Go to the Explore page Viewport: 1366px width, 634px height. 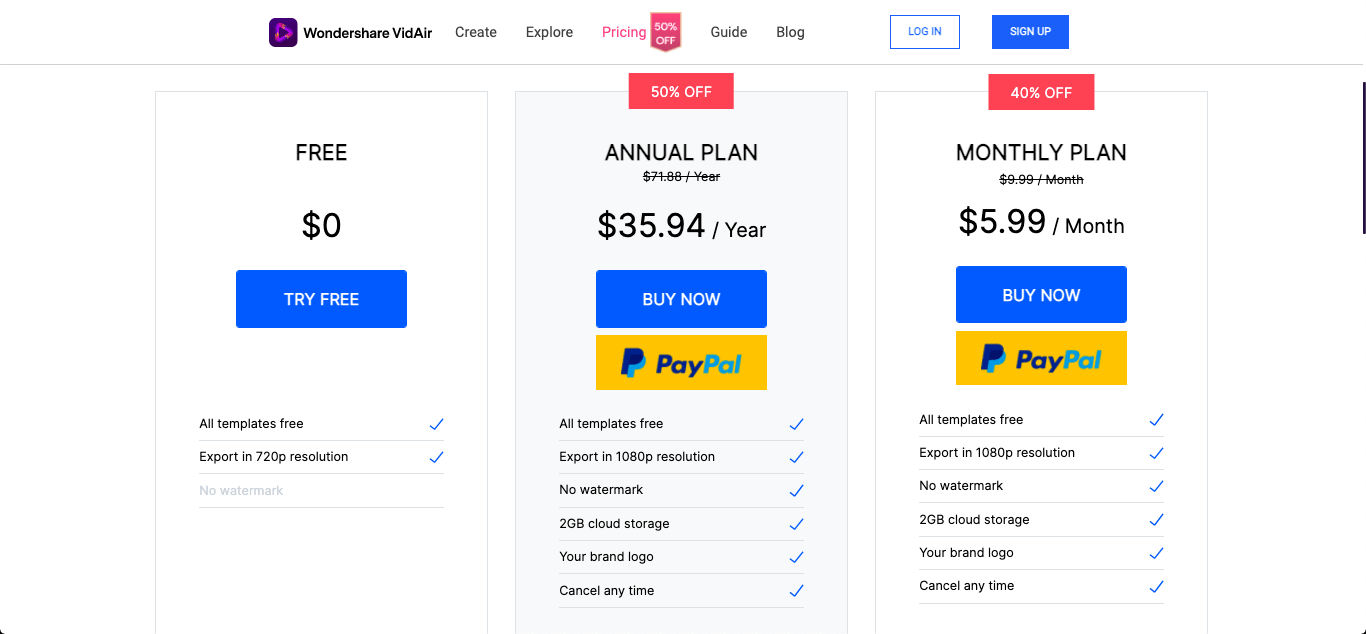pos(549,32)
